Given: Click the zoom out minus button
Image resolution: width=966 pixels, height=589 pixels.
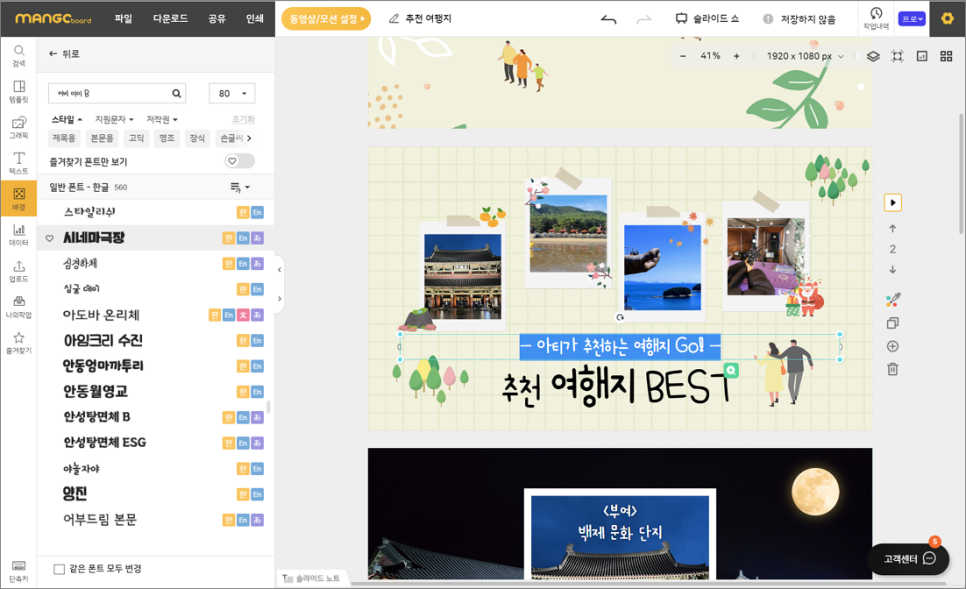Looking at the screenshot, I should pos(683,56).
